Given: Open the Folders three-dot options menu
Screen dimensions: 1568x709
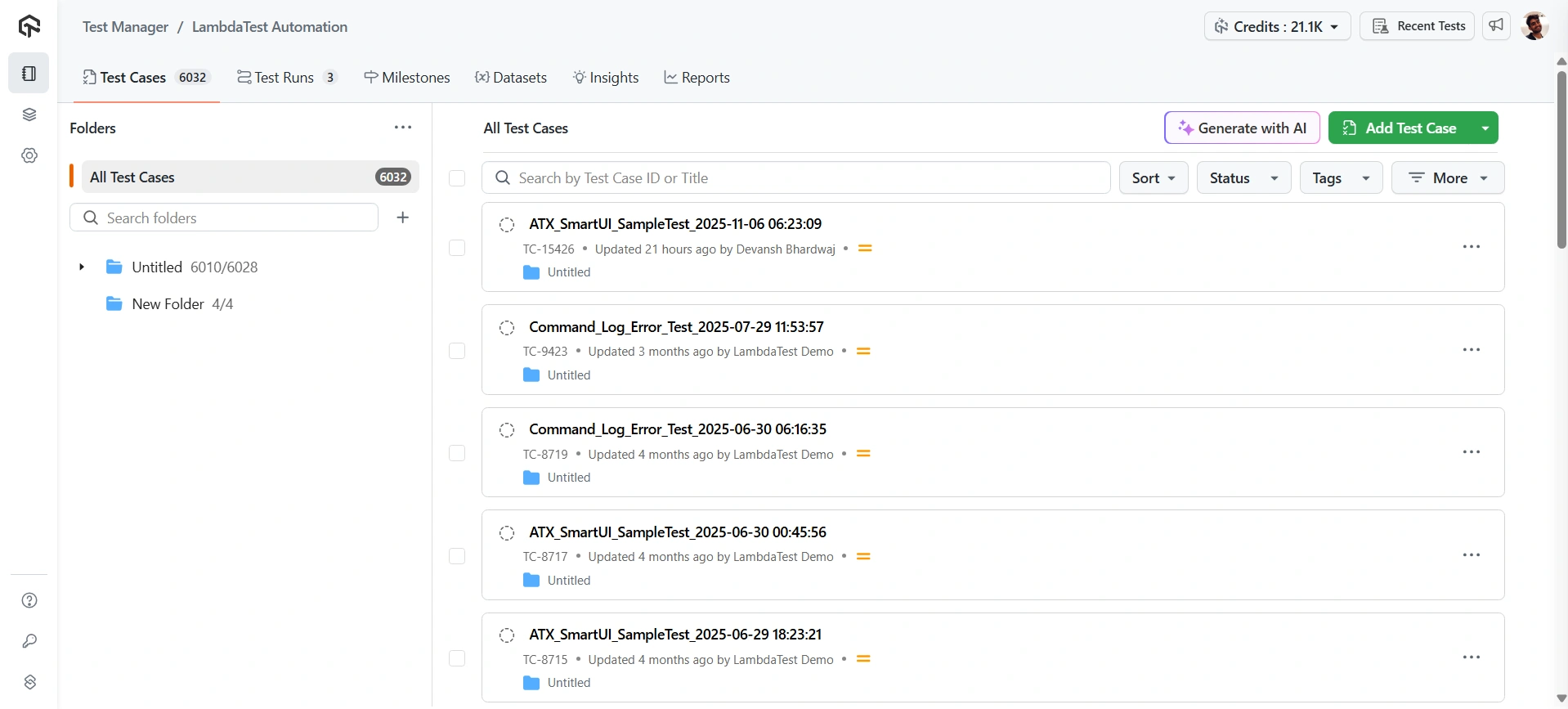Looking at the screenshot, I should tap(403, 128).
